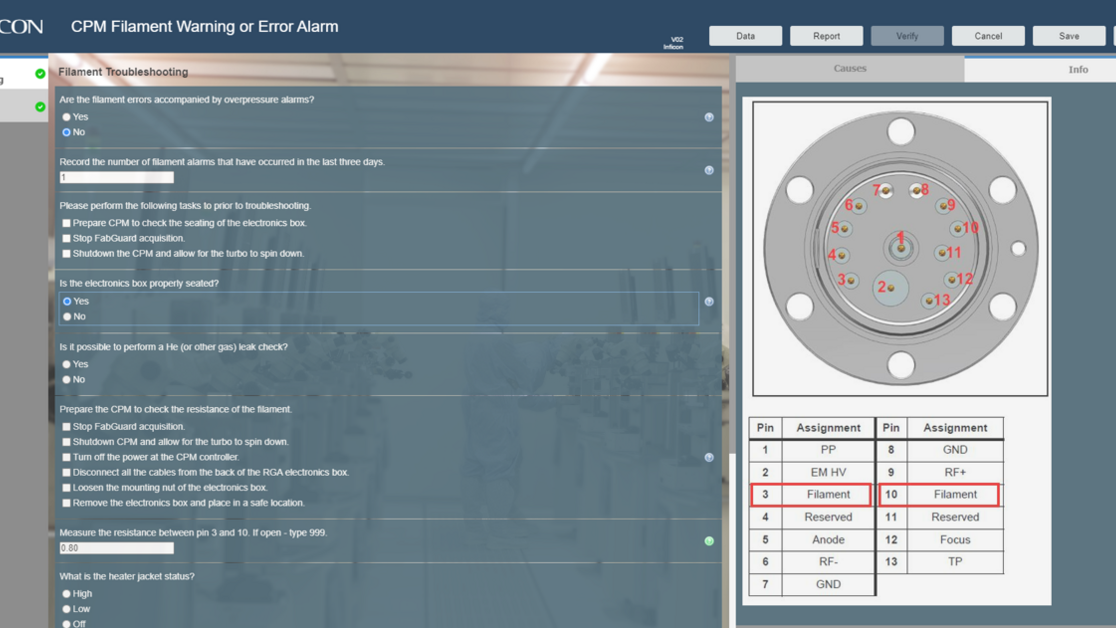Check 'Turn off the power at the CPM controller'
Viewport: 1116px width, 628px height.
66,457
